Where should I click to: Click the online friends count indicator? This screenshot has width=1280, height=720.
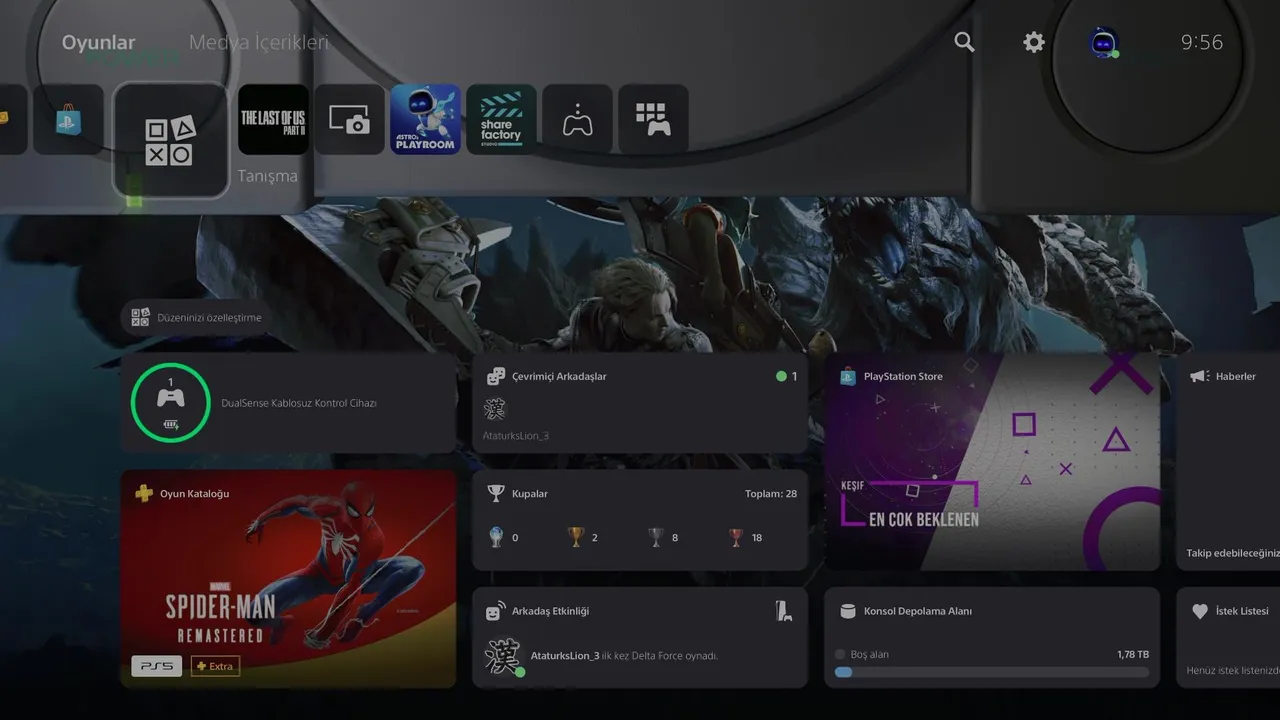(787, 377)
